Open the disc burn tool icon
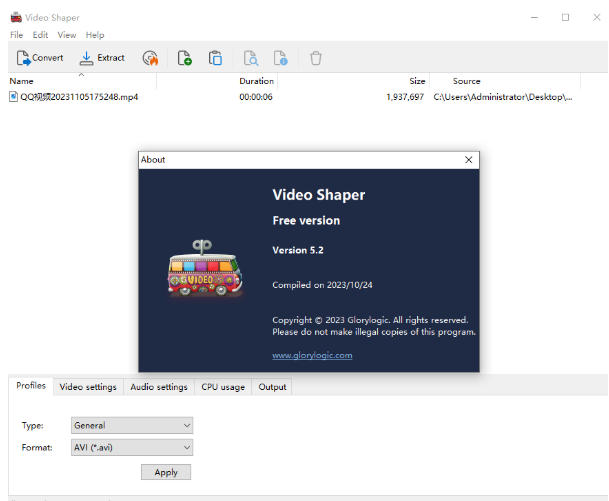 150,58
